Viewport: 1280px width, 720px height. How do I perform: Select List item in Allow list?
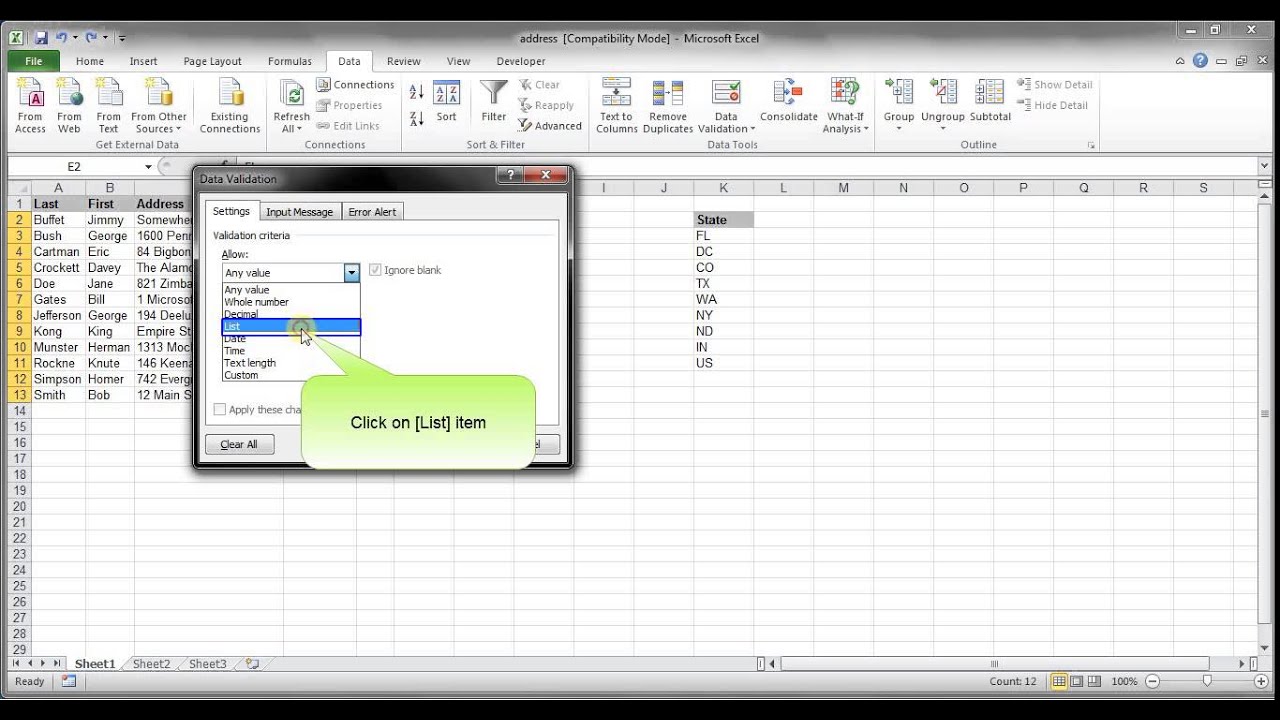click(x=290, y=327)
